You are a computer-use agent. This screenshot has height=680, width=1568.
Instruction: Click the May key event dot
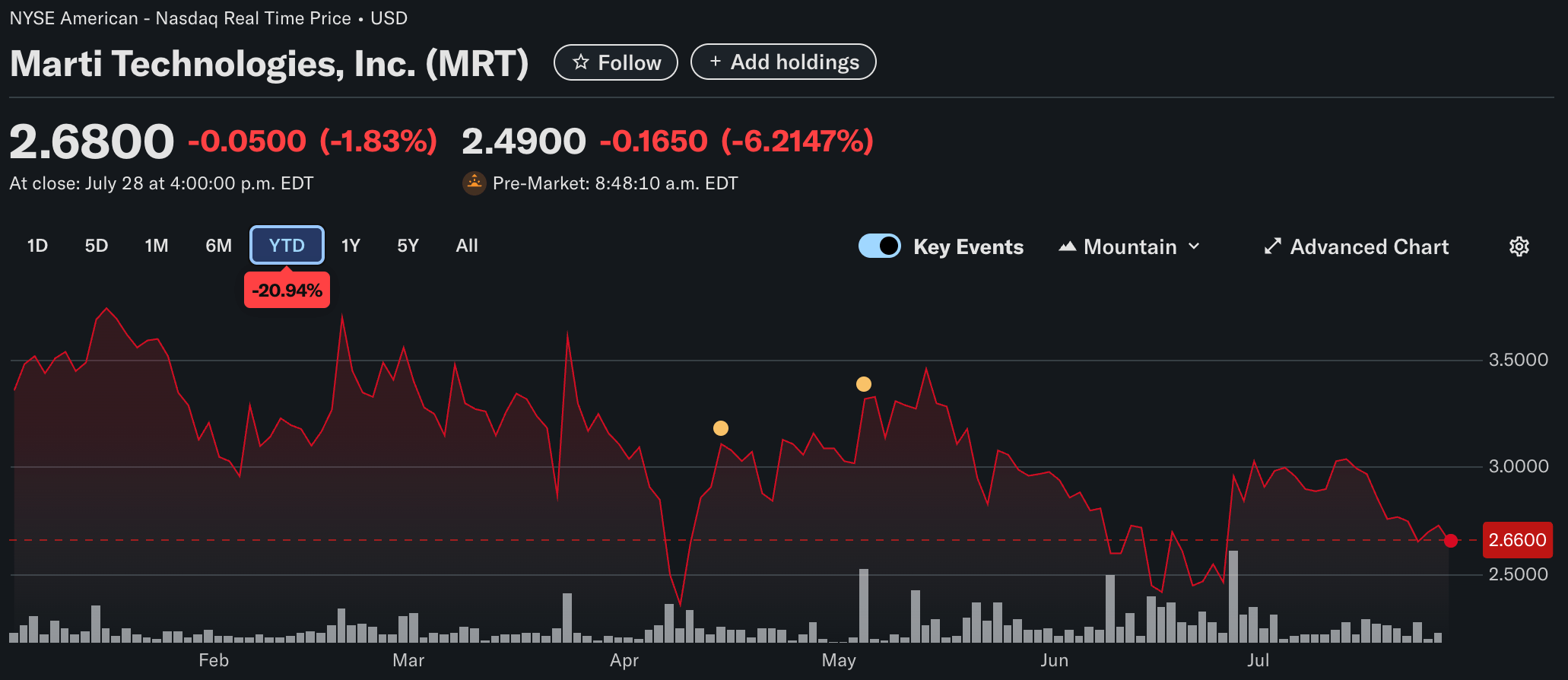(864, 384)
